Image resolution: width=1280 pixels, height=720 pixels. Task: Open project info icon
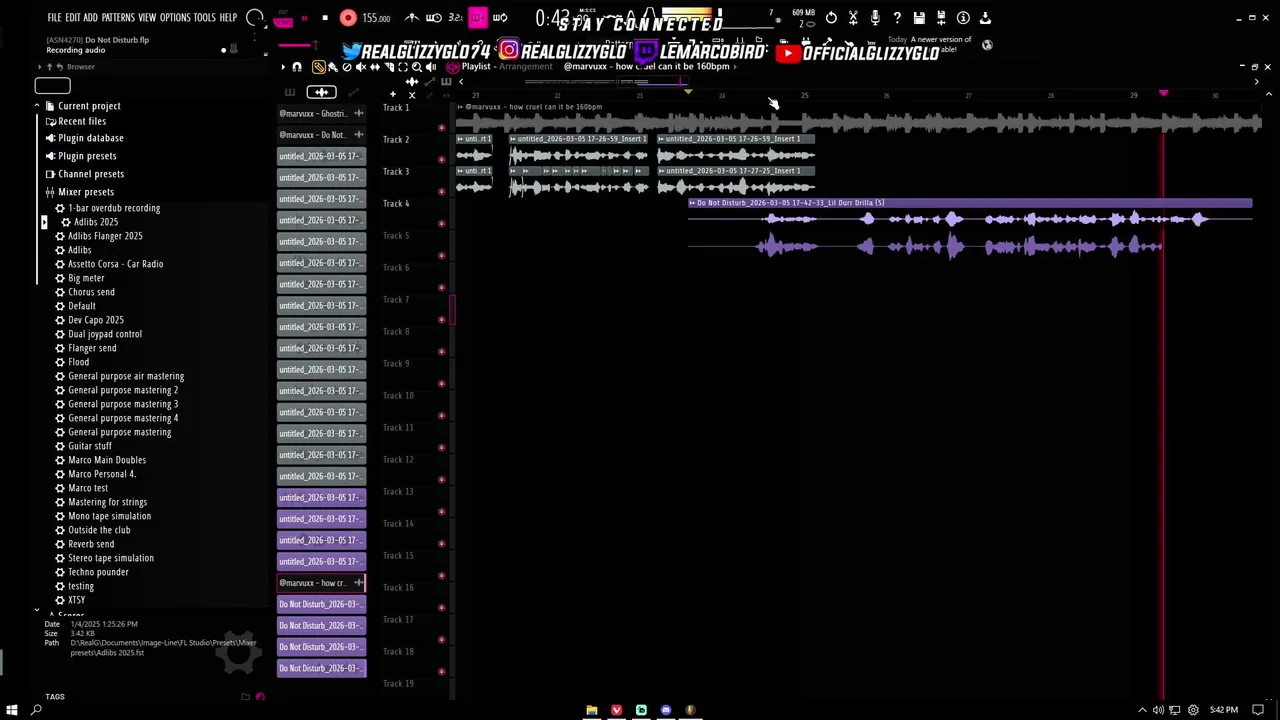[963, 18]
